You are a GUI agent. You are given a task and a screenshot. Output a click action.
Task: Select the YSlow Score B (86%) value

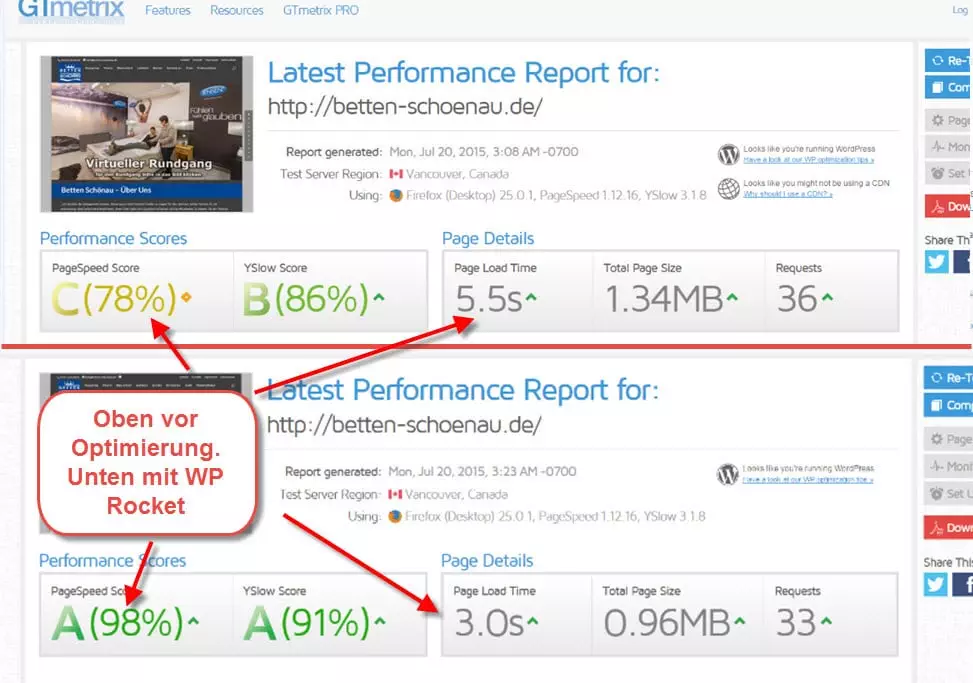(306, 299)
